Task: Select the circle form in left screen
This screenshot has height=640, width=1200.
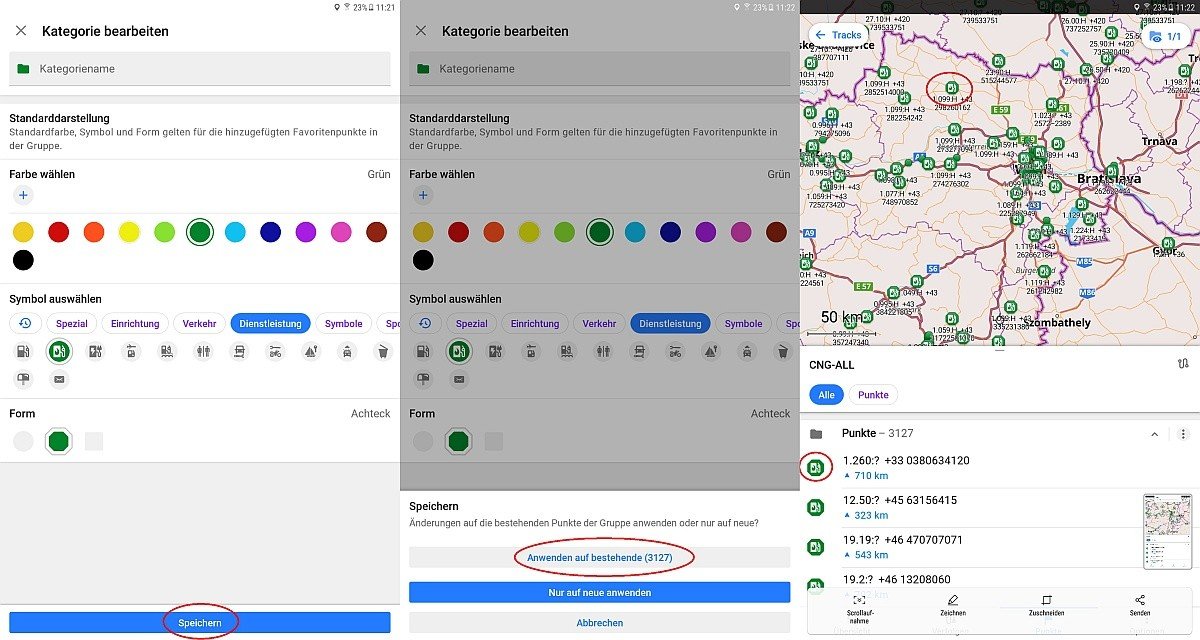Action: coord(23,441)
